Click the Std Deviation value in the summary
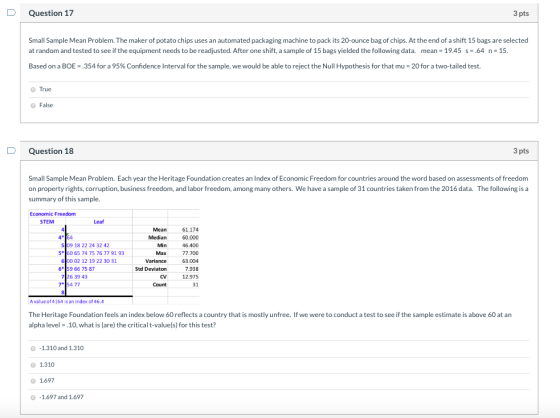This screenshot has width=560, height=418. point(191,269)
